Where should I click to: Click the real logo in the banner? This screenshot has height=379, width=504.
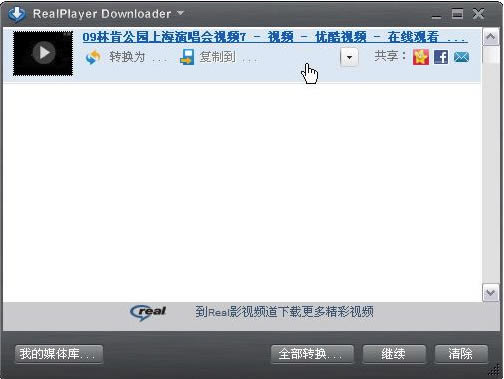click(148, 312)
